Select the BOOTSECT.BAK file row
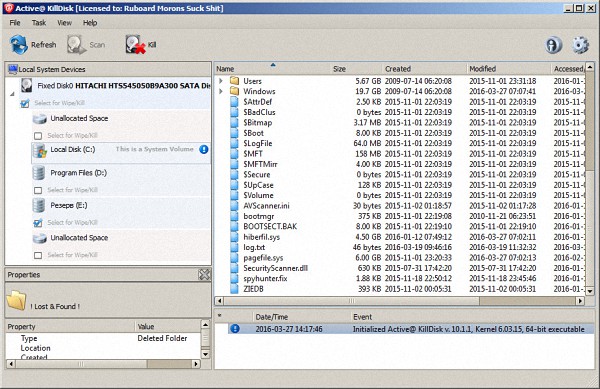The image size is (600, 389). 399,226
